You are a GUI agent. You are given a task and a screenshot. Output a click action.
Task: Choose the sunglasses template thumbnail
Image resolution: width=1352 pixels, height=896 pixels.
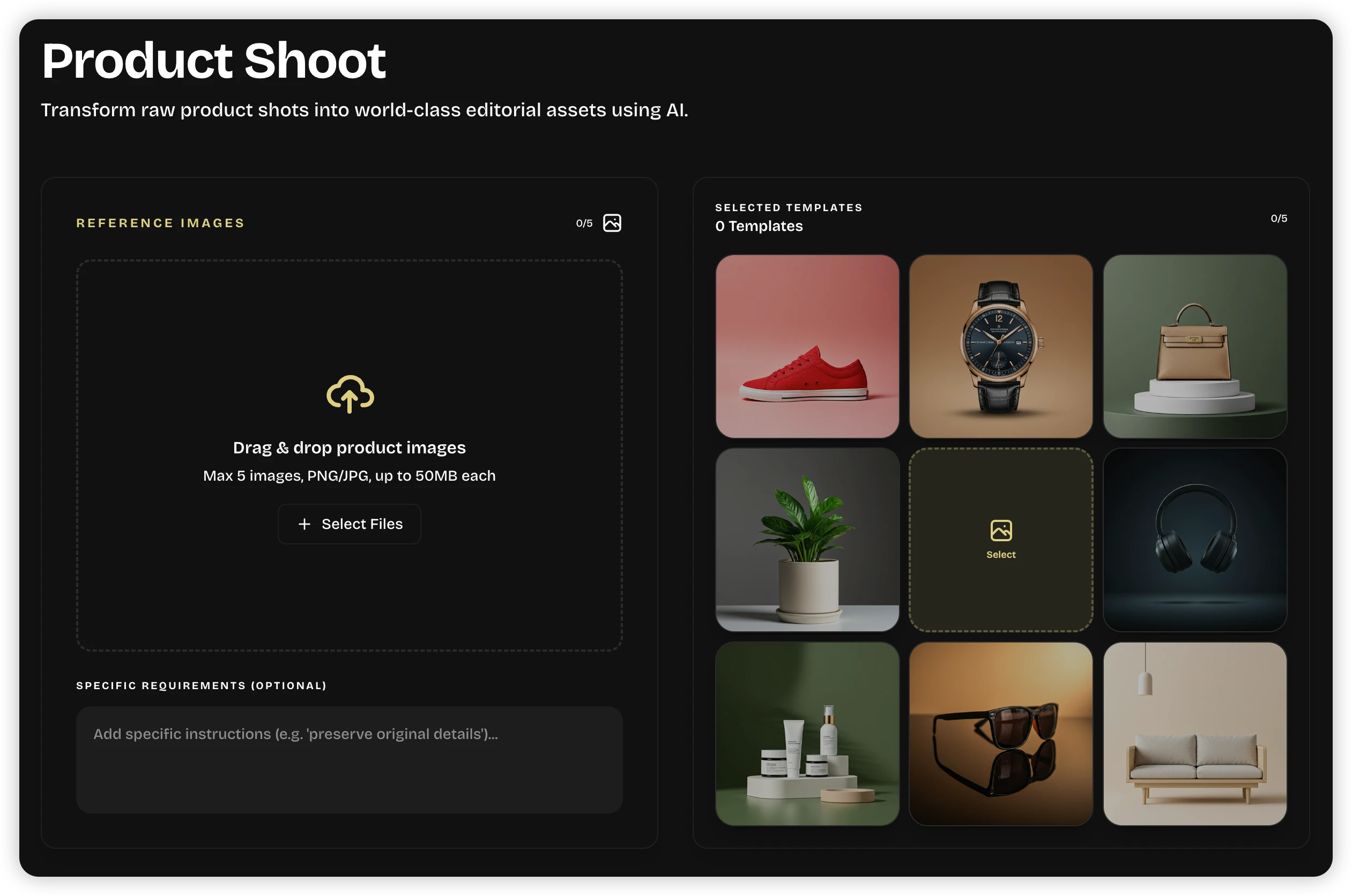click(1000, 733)
